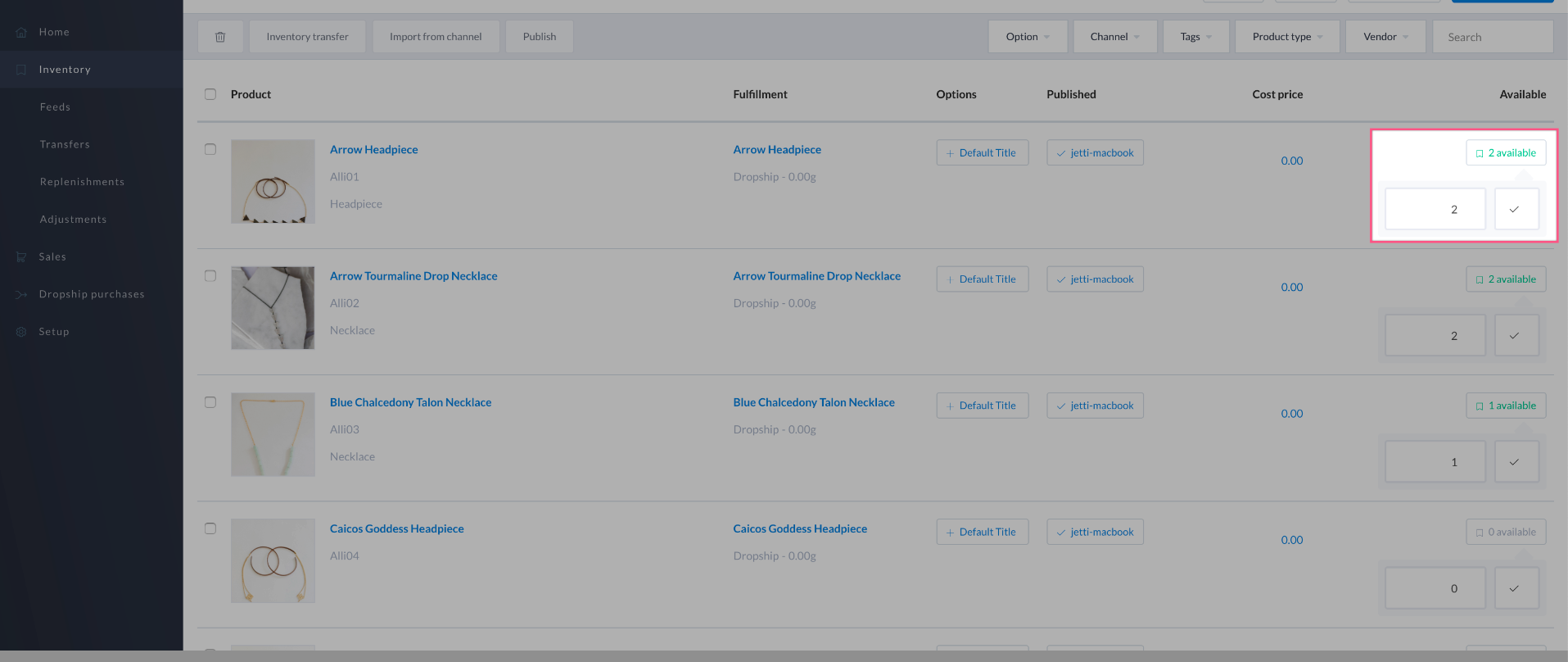
Task: Open Feeds in sidebar menu
Action: 55,107
